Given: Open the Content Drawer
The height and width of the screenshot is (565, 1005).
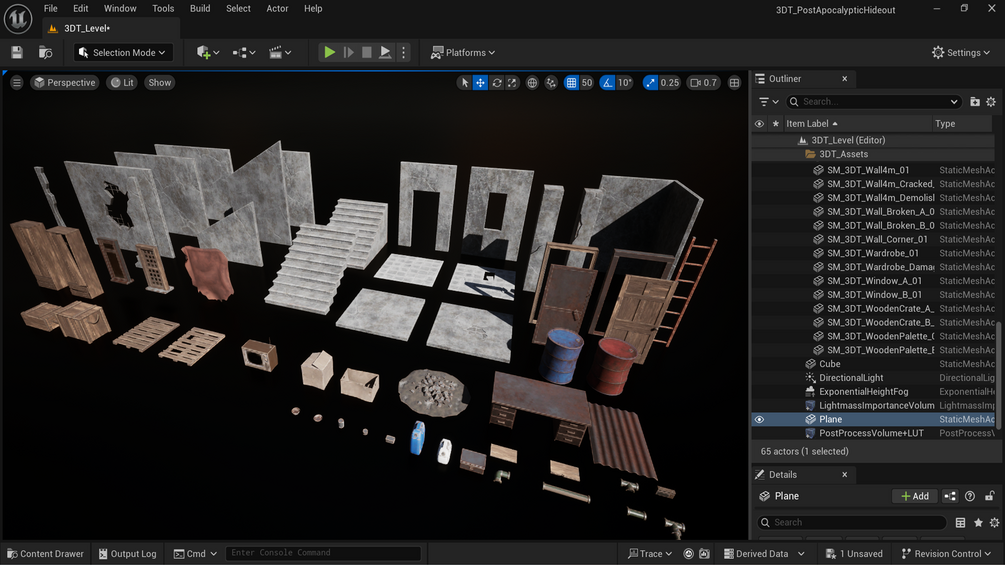Looking at the screenshot, I should tap(46, 553).
